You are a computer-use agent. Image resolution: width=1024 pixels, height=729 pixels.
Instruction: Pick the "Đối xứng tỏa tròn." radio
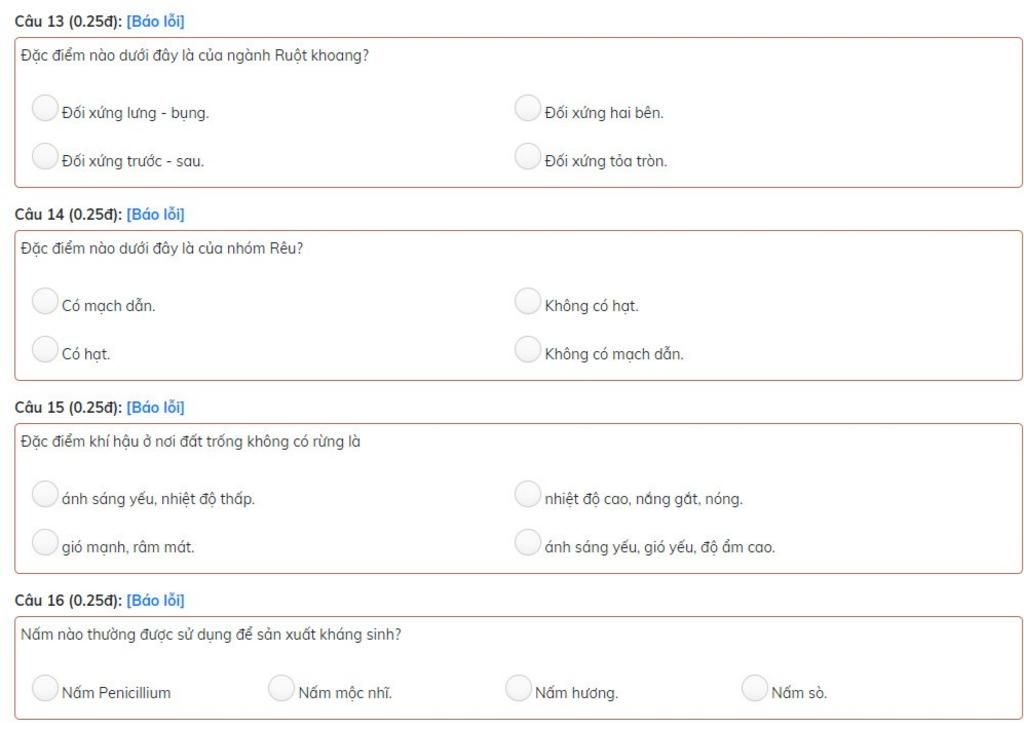tap(528, 157)
